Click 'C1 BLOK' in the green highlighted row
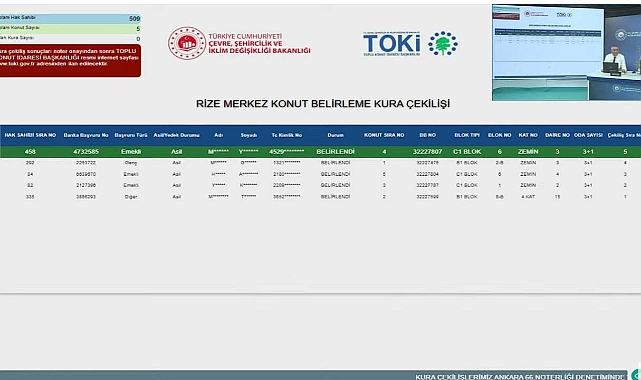 [x=467, y=152]
